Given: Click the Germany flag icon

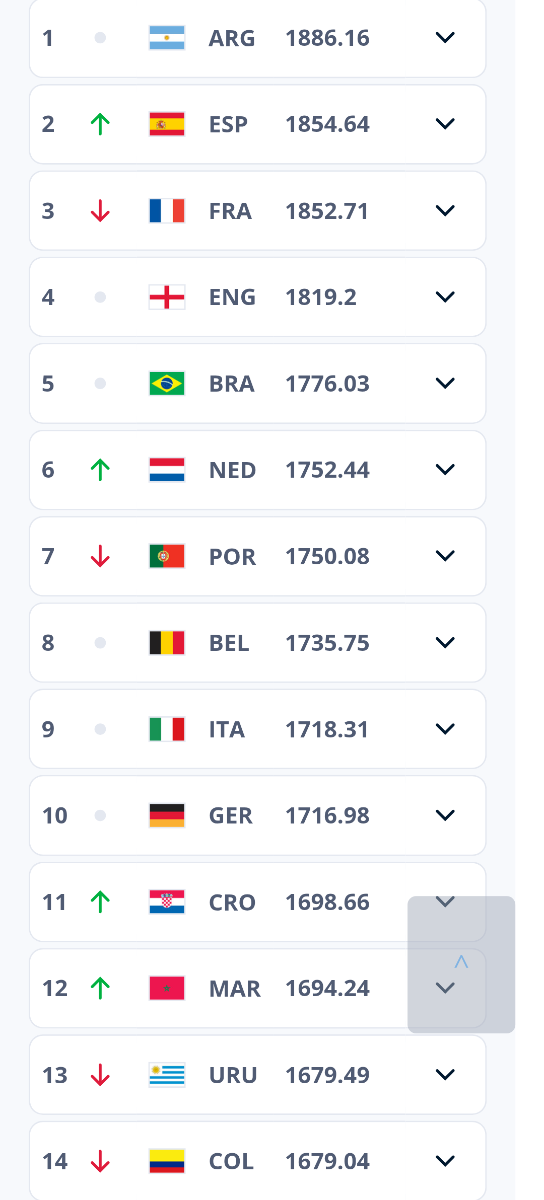Looking at the screenshot, I should (x=167, y=815).
